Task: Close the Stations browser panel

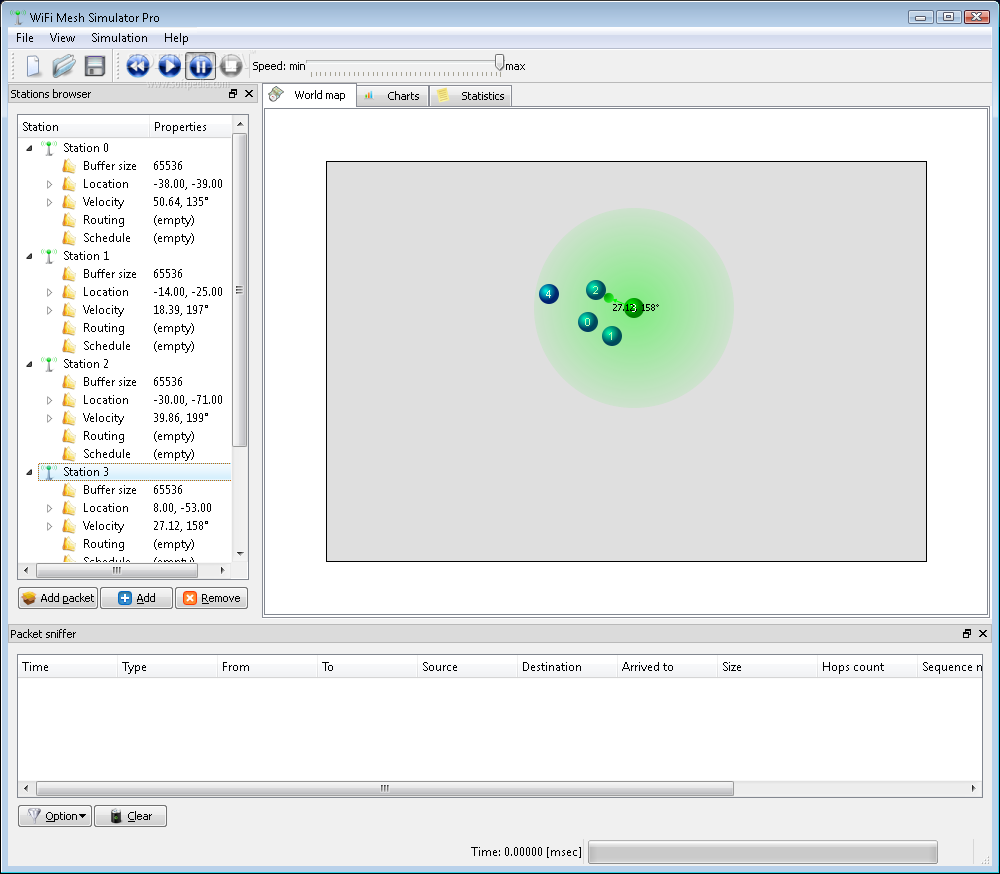Action: [249, 94]
